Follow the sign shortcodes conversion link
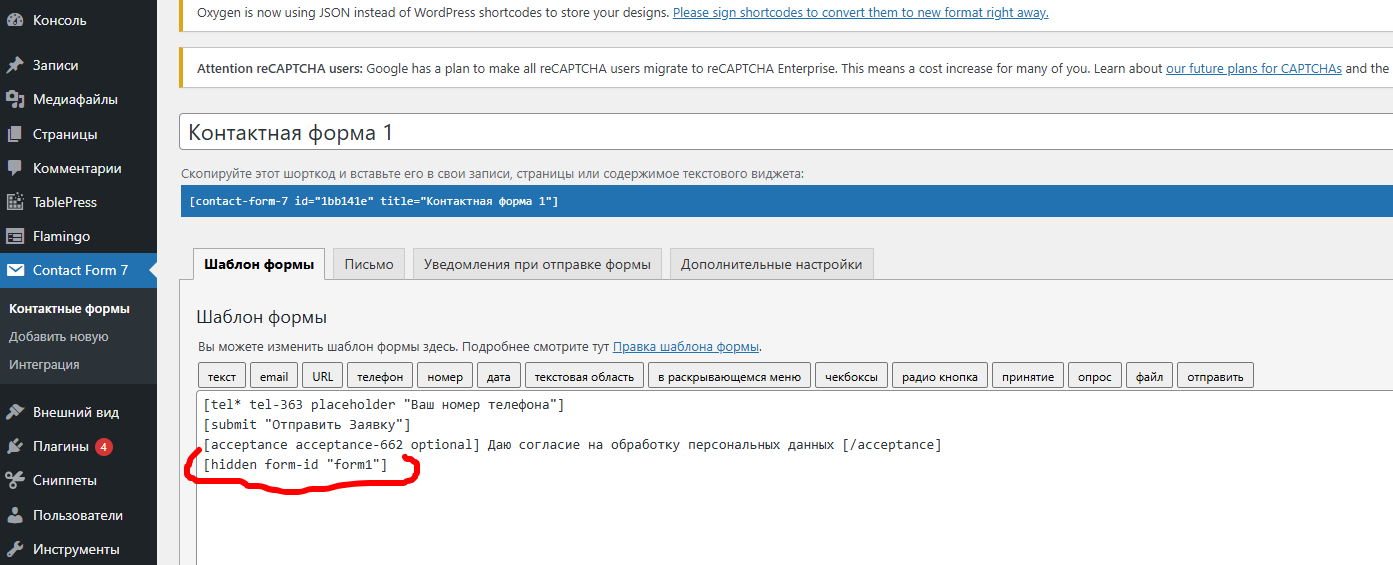The width and height of the screenshot is (1393, 565). point(861,13)
